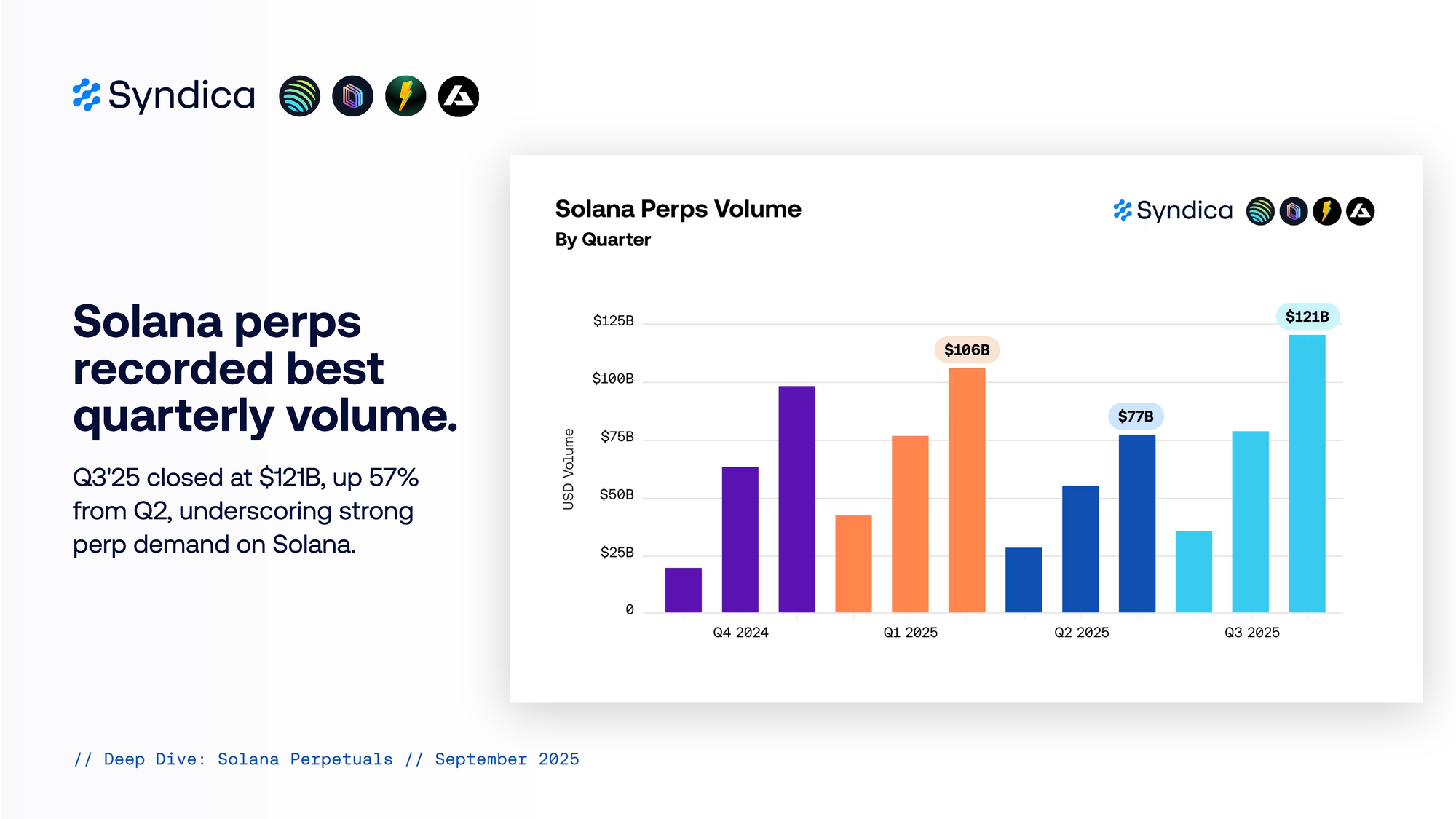Screen dimensions: 1456x819
Task: Click the Syndica logo at top left
Action: (164, 95)
